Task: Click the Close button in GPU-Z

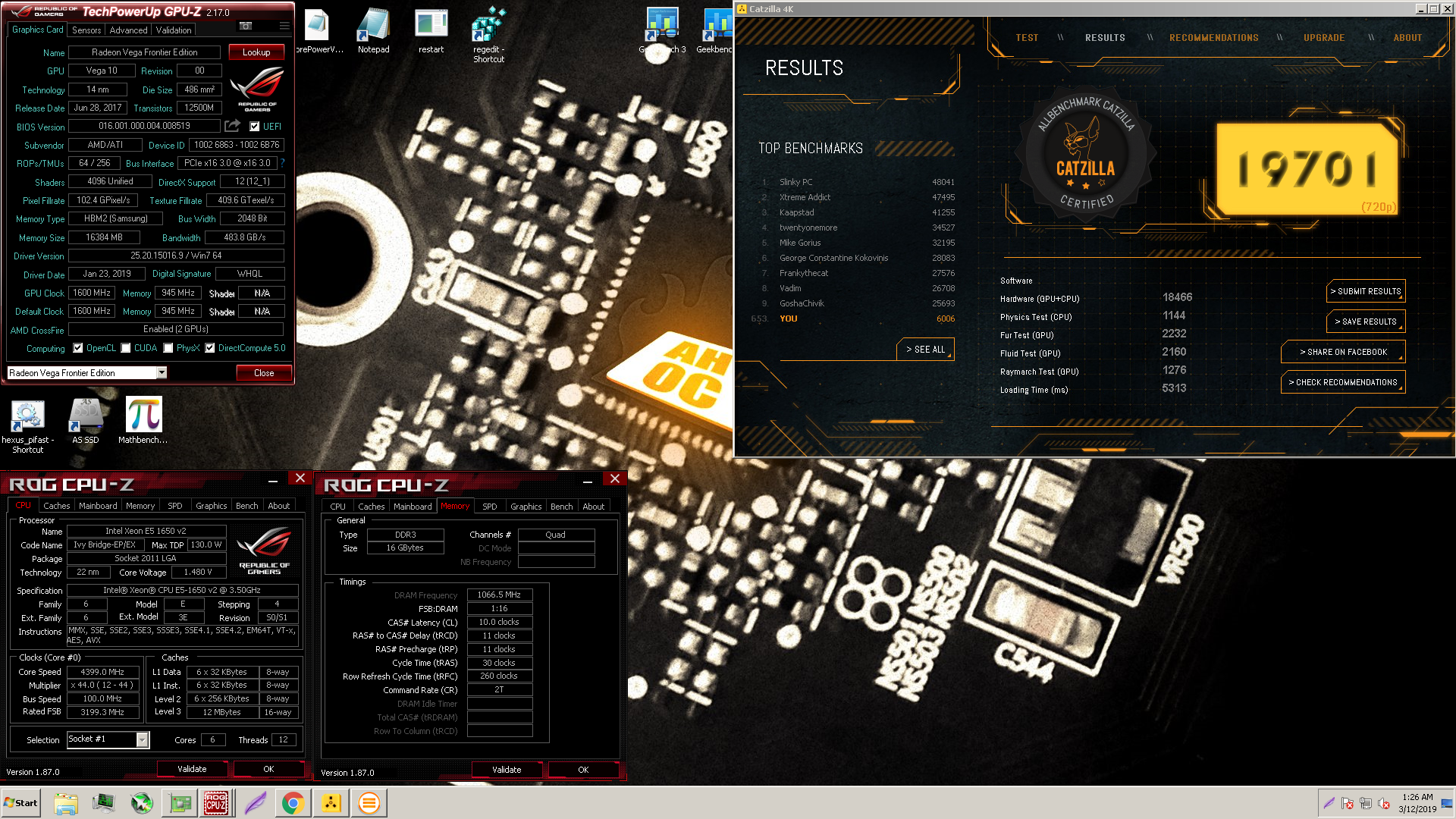Action: tap(264, 373)
